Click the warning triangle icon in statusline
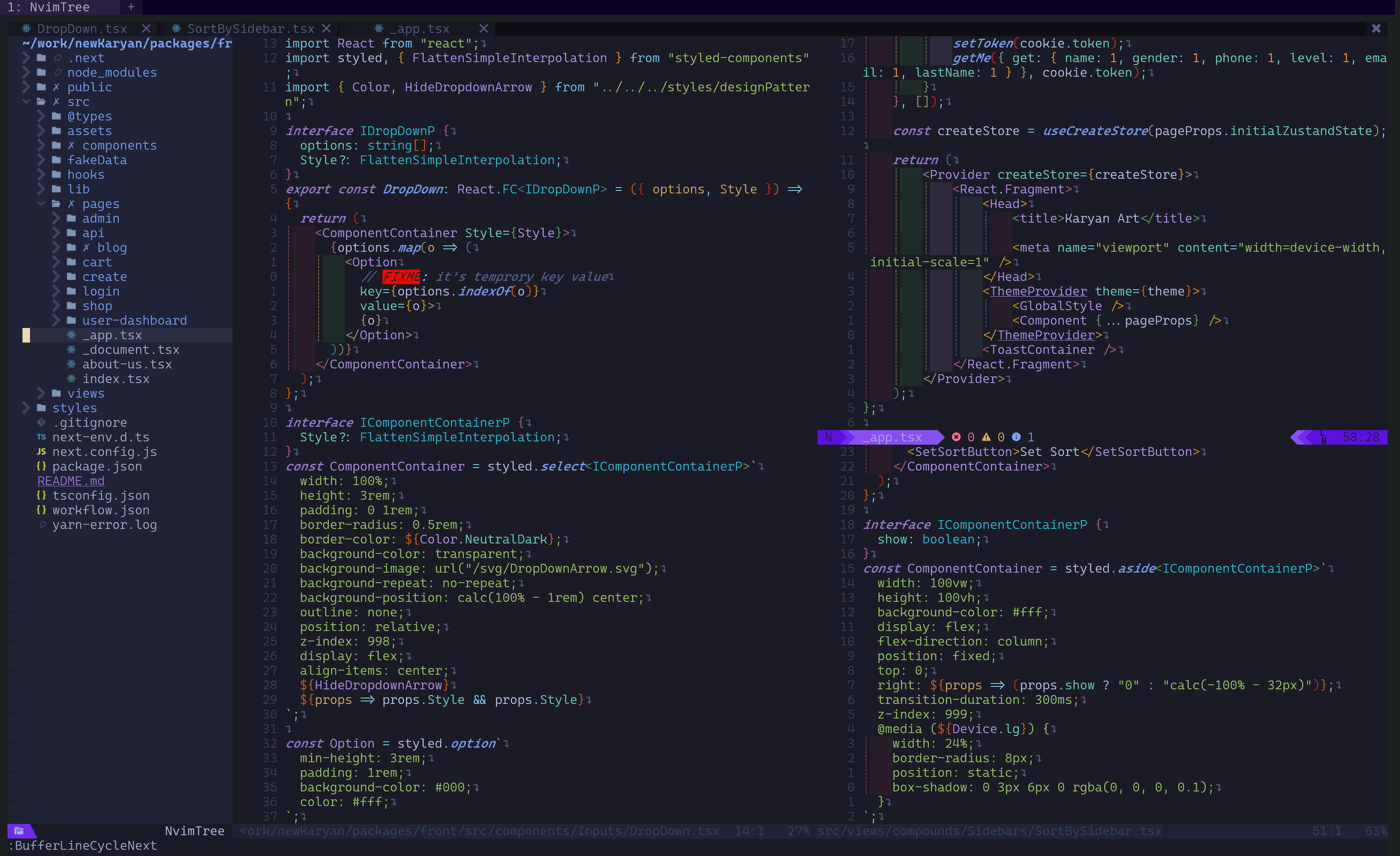The height and width of the screenshot is (856, 1400). (986, 437)
